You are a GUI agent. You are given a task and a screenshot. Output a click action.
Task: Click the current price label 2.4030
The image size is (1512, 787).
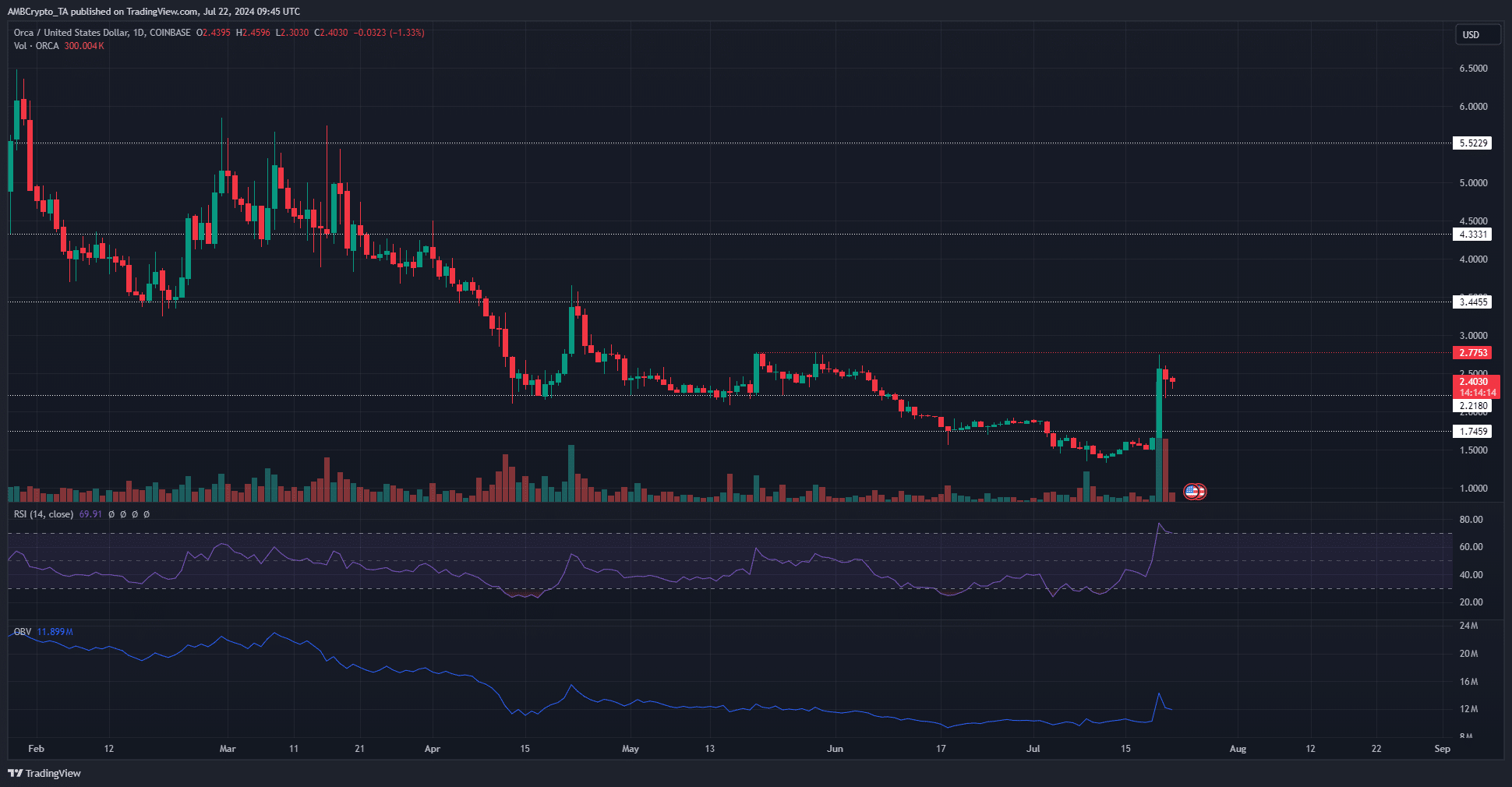point(1473,382)
